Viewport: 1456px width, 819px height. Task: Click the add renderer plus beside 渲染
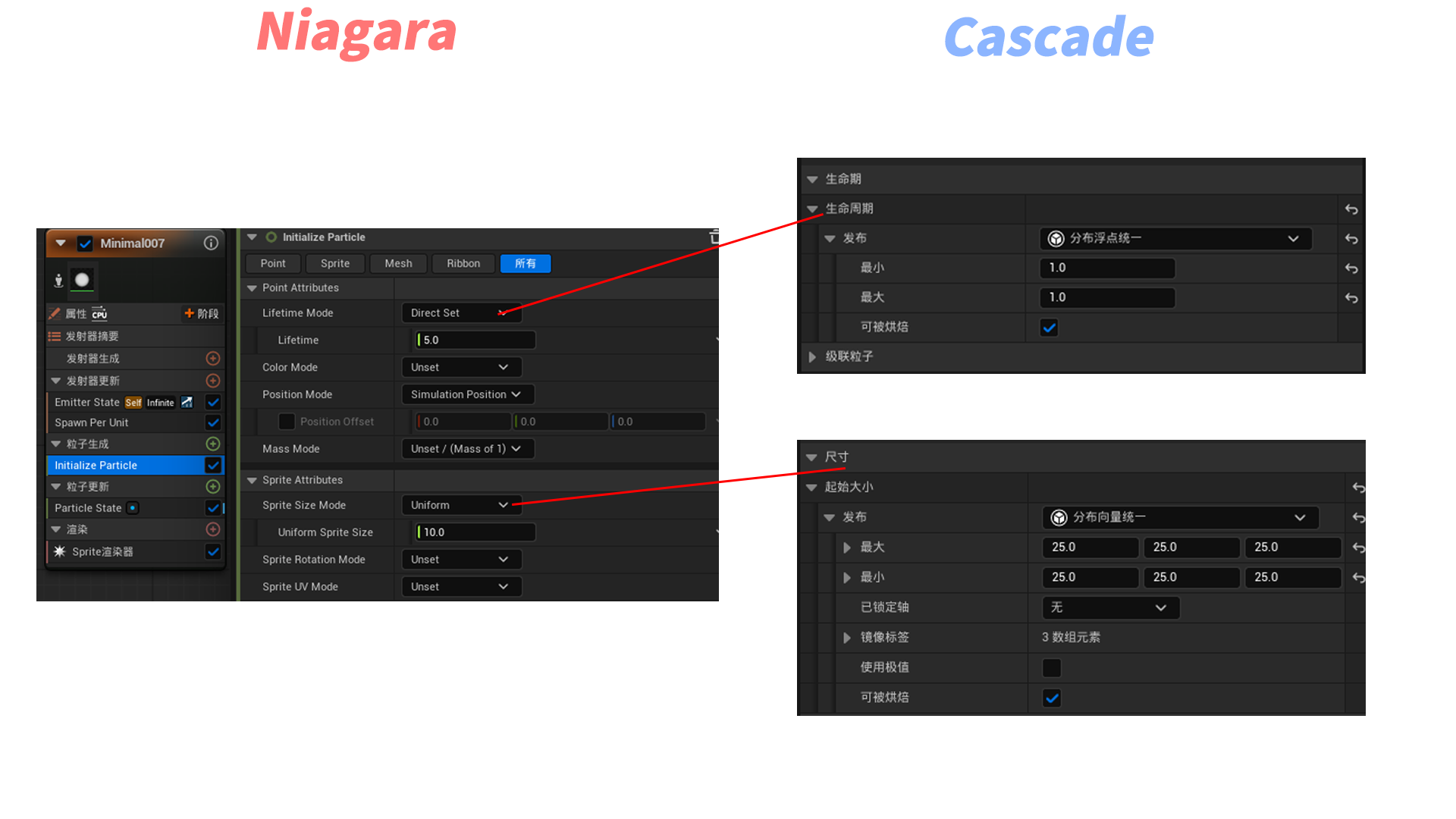point(213,529)
